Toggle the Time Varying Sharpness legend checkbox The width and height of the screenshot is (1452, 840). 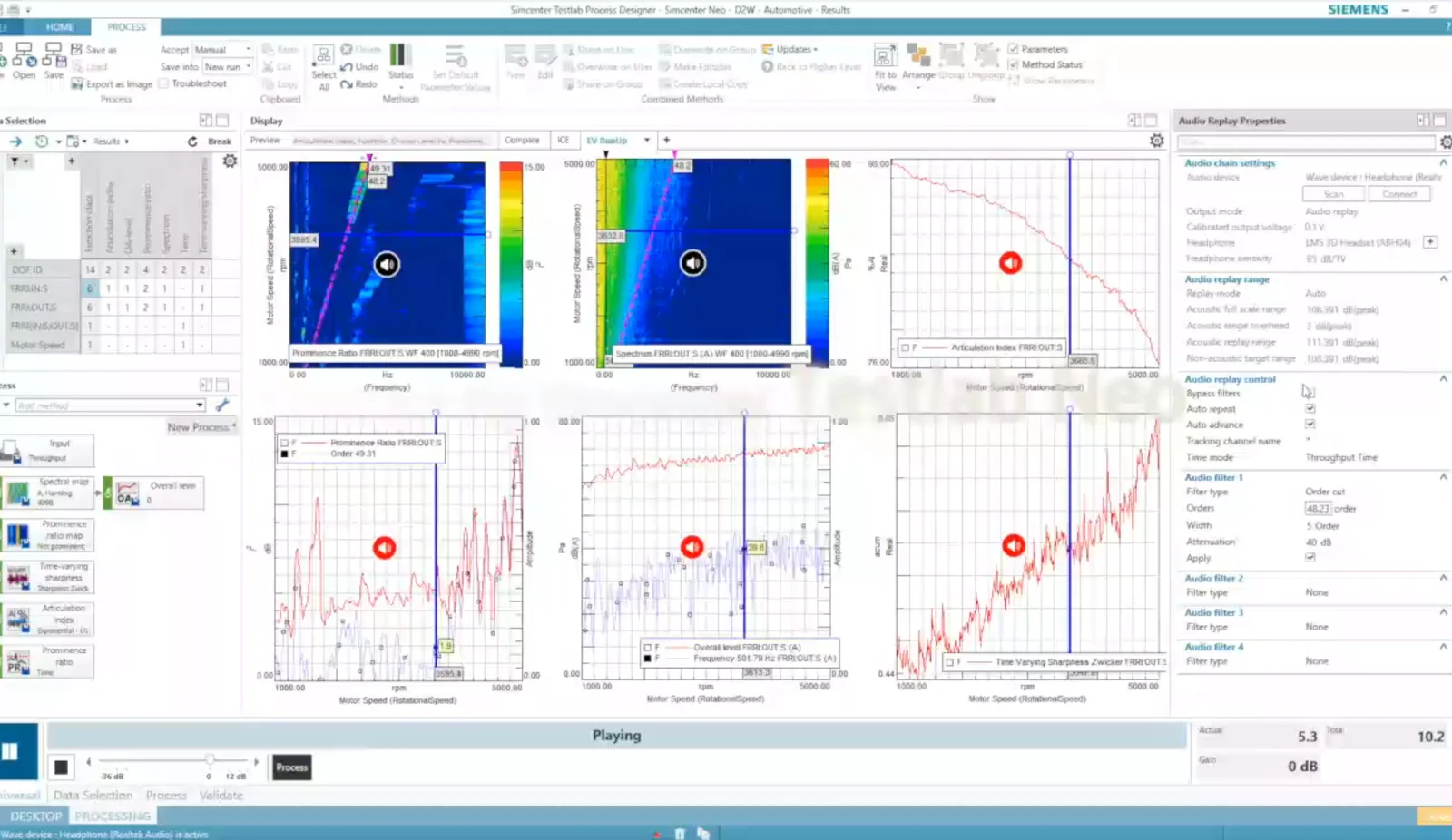(949, 662)
